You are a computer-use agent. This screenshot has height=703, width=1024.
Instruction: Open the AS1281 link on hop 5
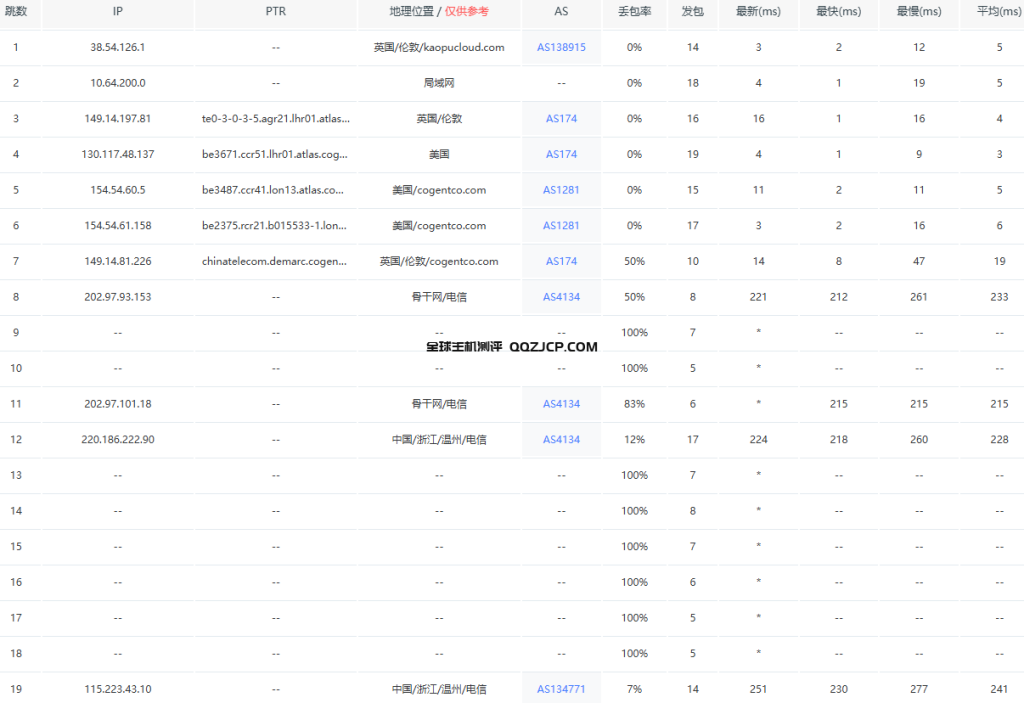pos(560,190)
